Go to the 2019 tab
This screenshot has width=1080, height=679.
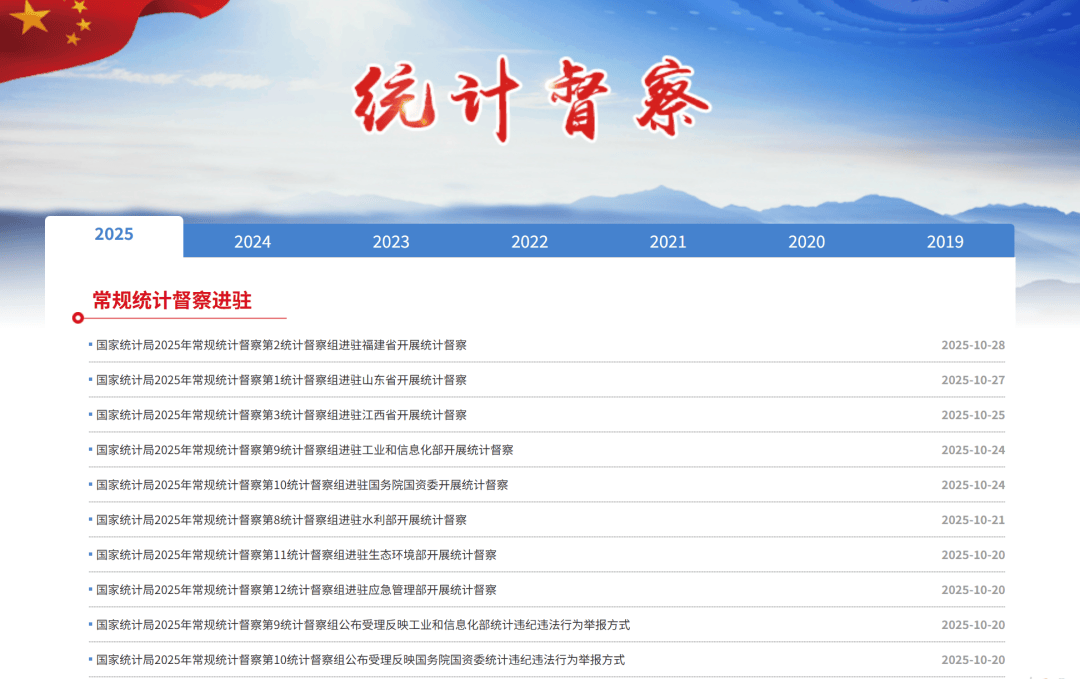tap(945, 242)
